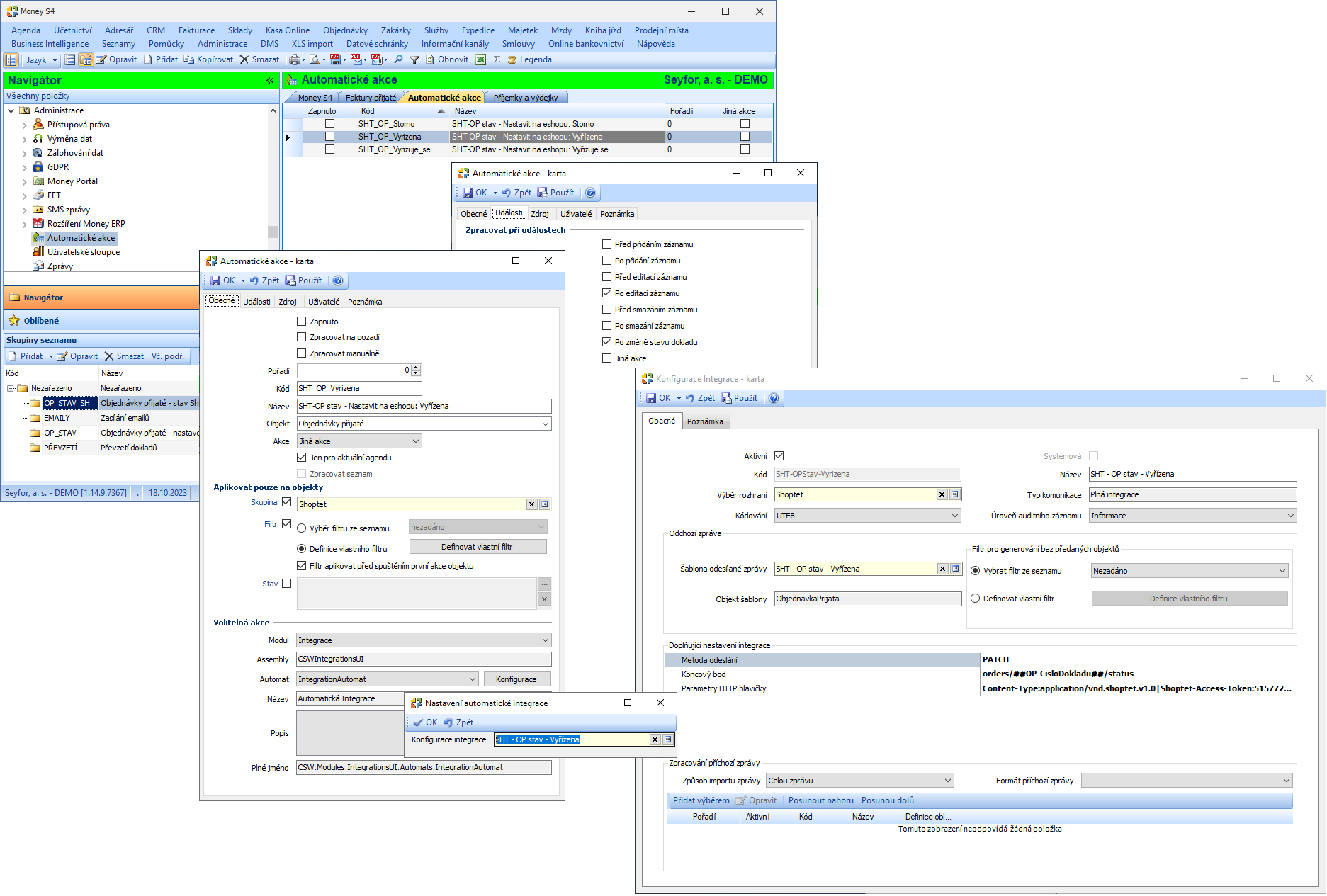Image resolution: width=1327 pixels, height=896 pixels.
Task: Switch to the Zdroj tab on card
Action: coord(288,302)
